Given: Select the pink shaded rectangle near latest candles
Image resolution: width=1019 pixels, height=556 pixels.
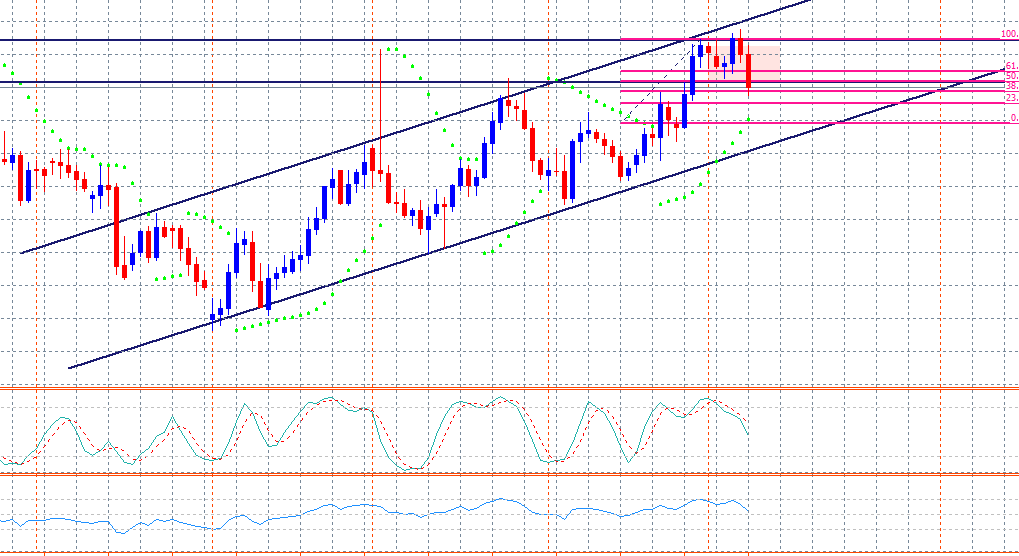Looking at the screenshot, I should 743,63.
